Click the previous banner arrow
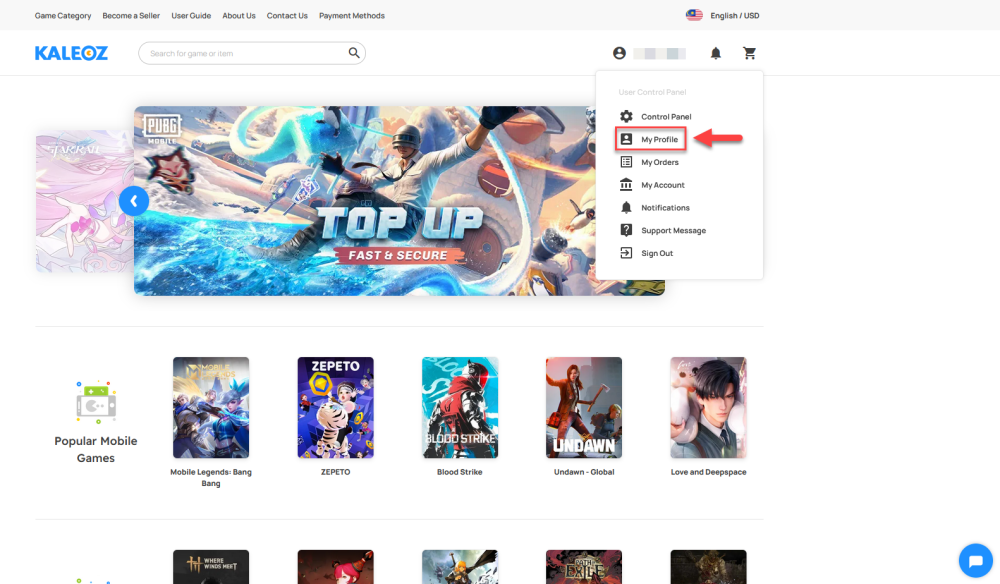Screen dimensions: 1000x584 pyautogui.click(x=134, y=201)
